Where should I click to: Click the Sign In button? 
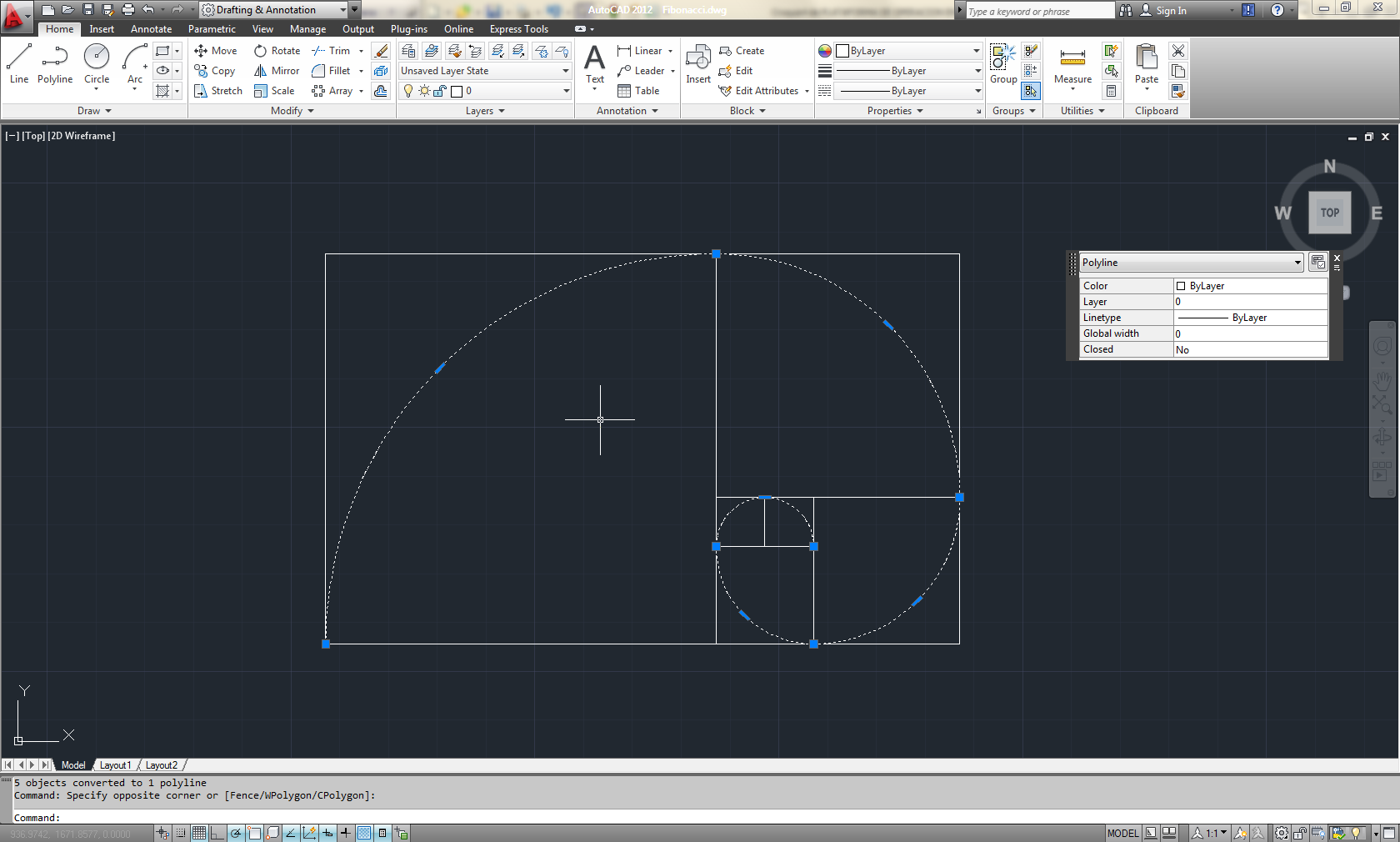[1163, 11]
